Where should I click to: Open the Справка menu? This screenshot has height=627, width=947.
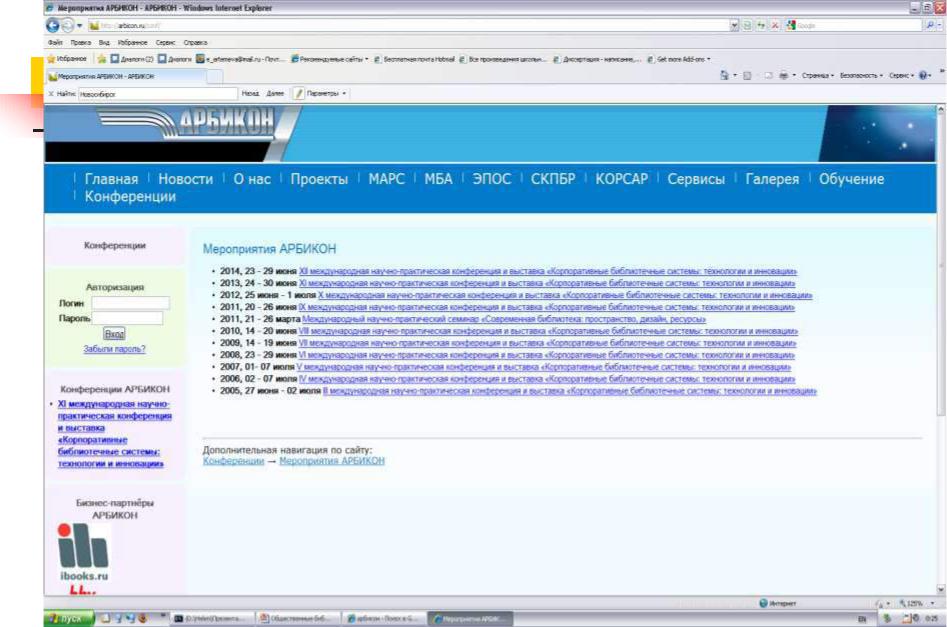195,43
